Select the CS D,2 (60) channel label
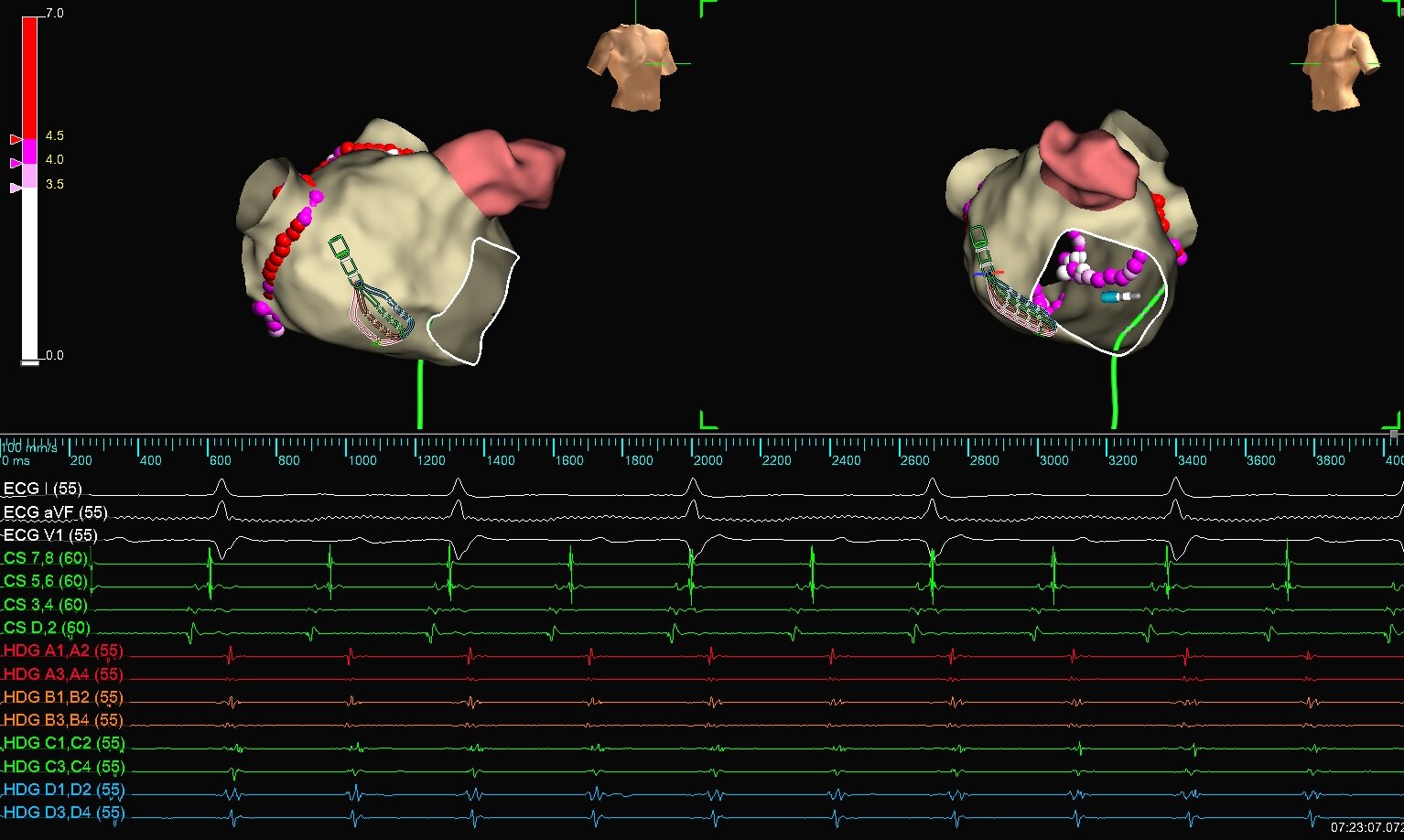This screenshot has height=840, width=1404. [x=47, y=628]
